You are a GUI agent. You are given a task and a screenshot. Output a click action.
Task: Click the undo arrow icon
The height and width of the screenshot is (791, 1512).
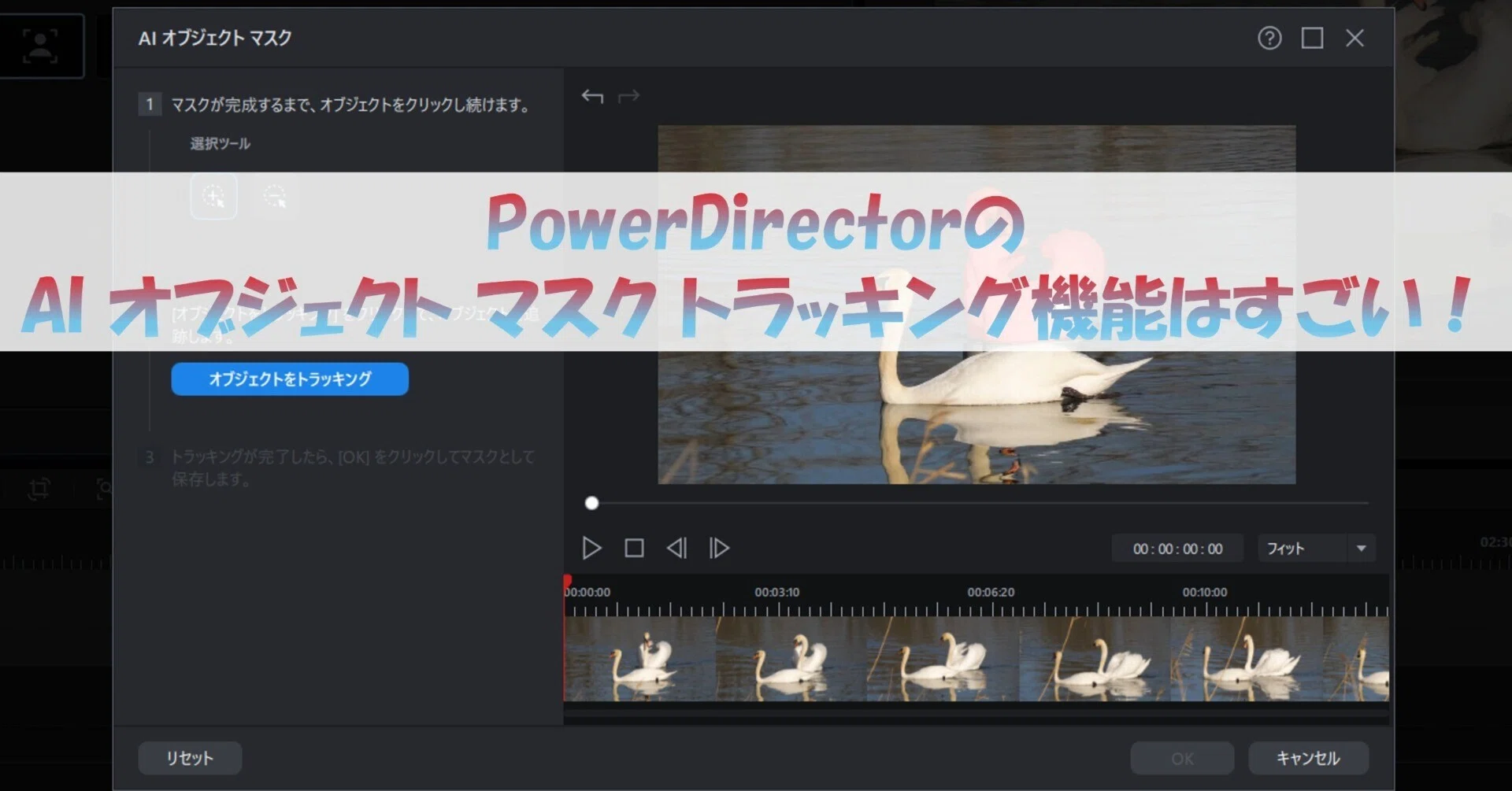(592, 96)
